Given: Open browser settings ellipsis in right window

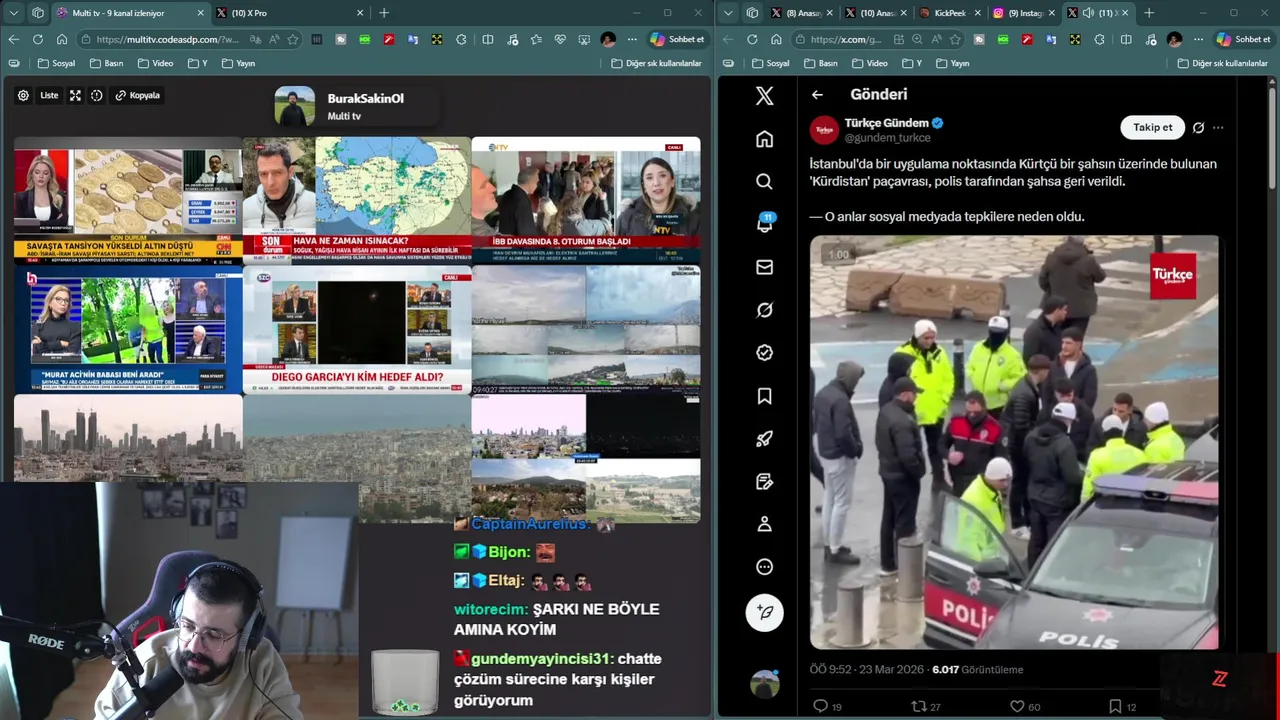Looking at the screenshot, I should 1198,39.
